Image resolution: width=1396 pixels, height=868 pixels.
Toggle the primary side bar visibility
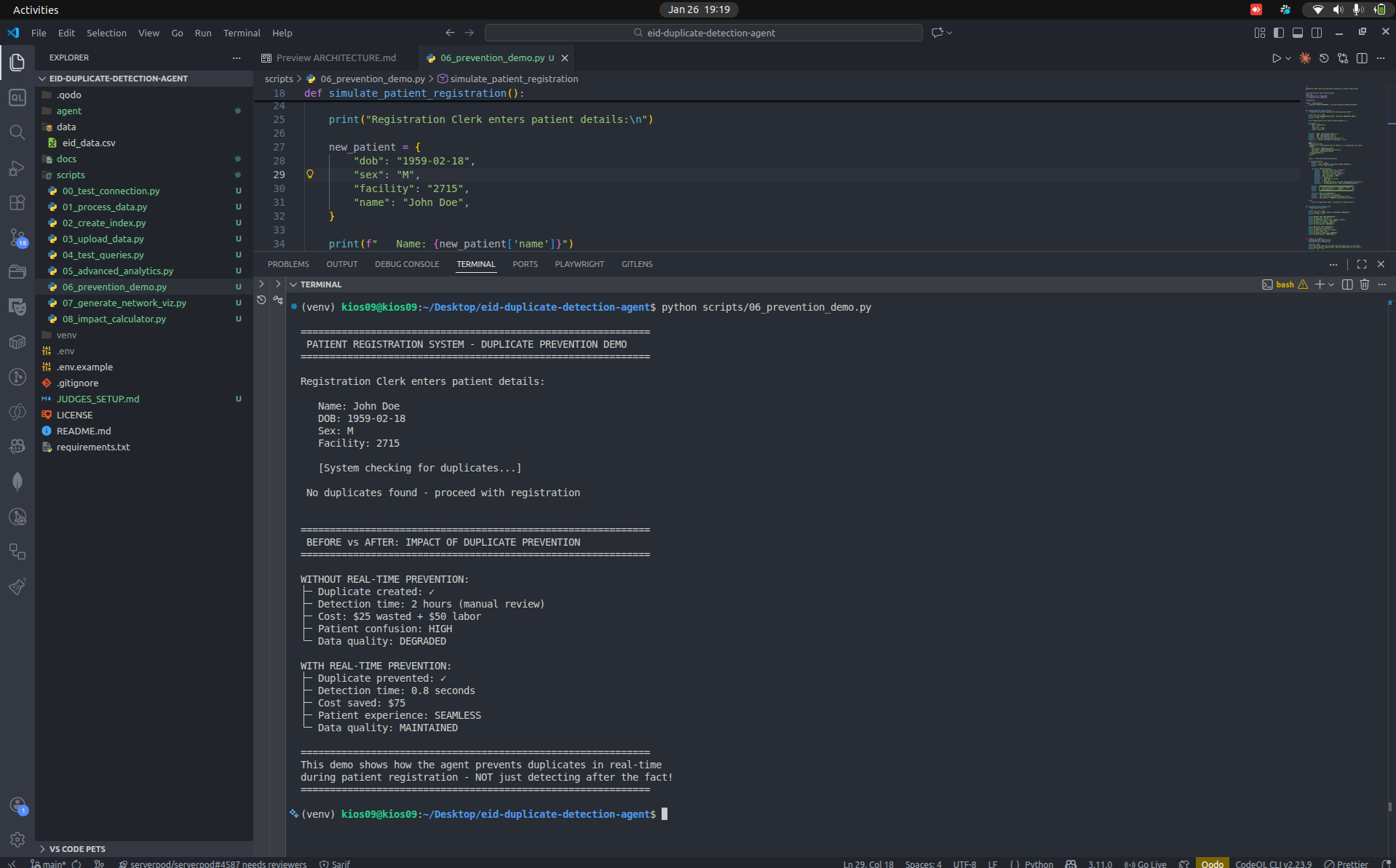(x=1279, y=33)
